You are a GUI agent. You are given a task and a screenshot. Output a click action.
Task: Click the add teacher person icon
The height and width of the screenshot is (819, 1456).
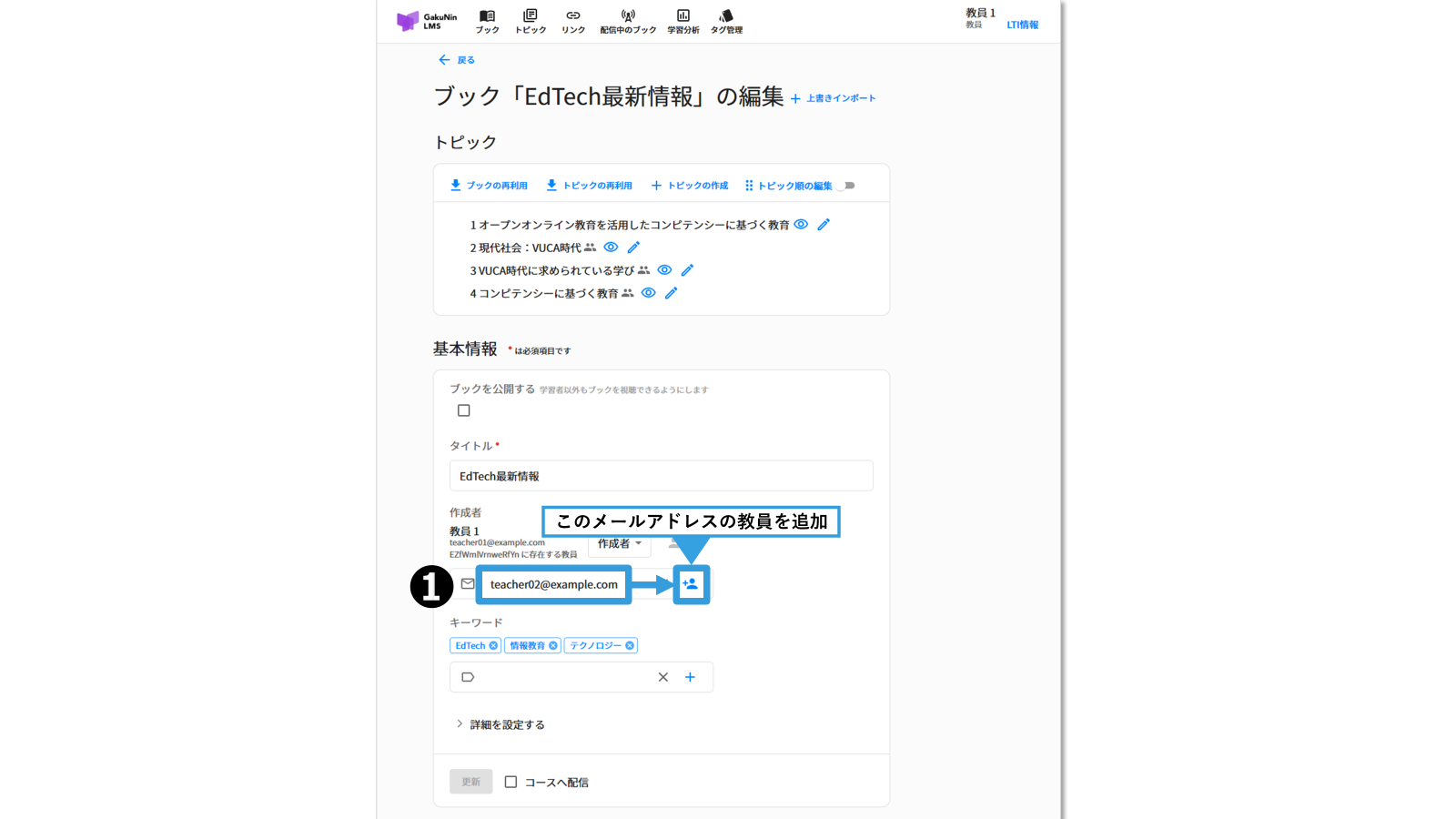[691, 584]
